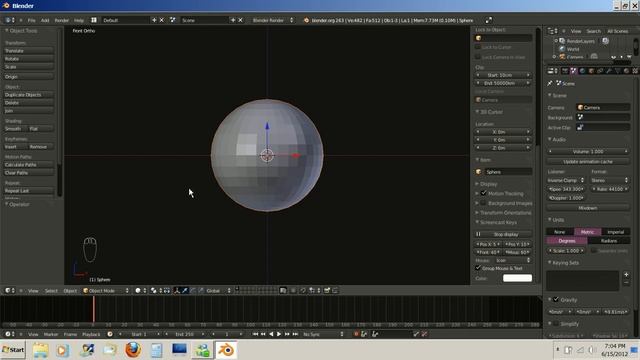Viewport: 640px width, 360px height.
Task: Open the Stereo audio format dropdown
Action: [610, 180]
